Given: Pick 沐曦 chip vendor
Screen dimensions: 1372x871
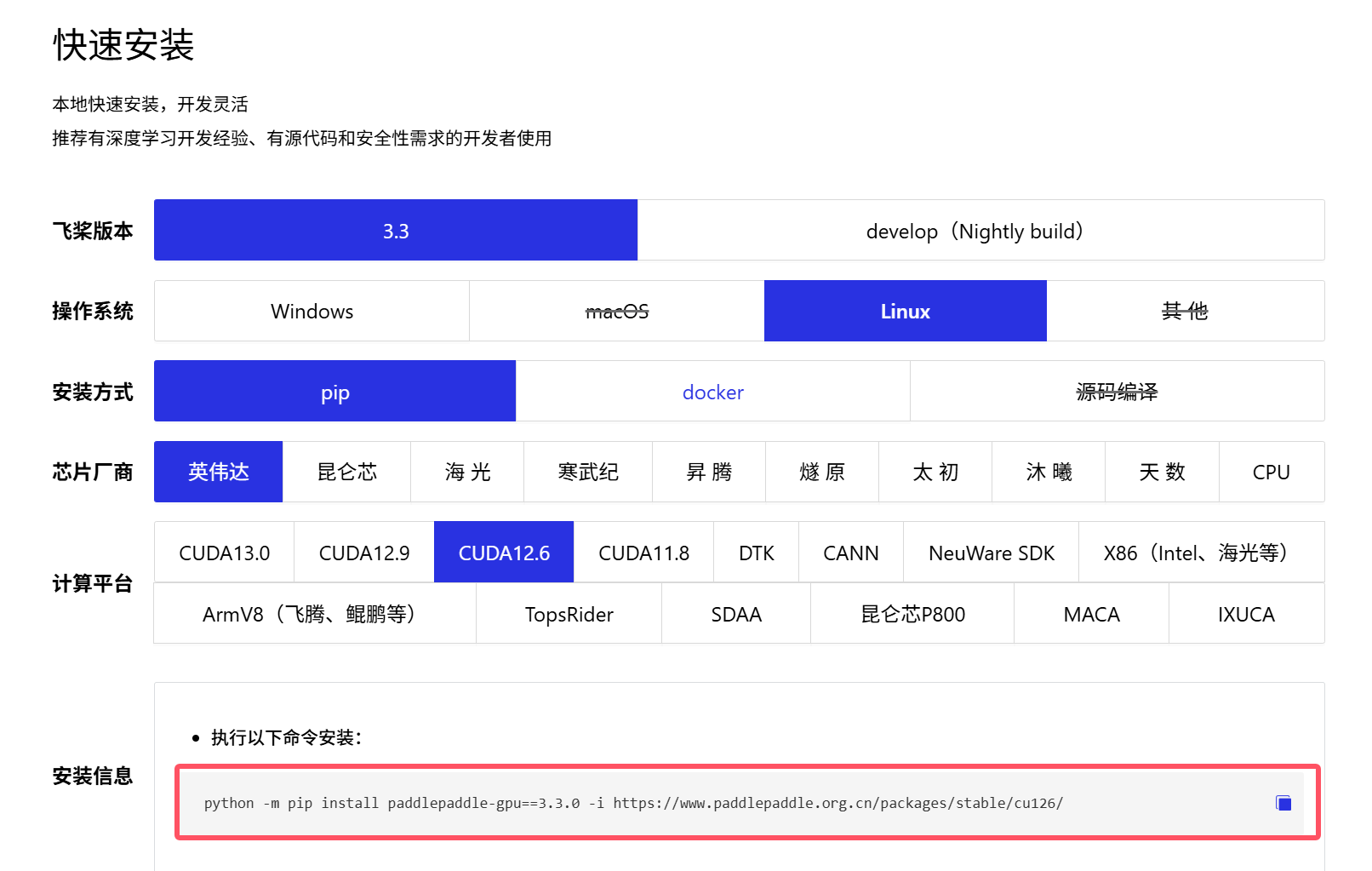Looking at the screenshot, I should tap(1049, 472).
